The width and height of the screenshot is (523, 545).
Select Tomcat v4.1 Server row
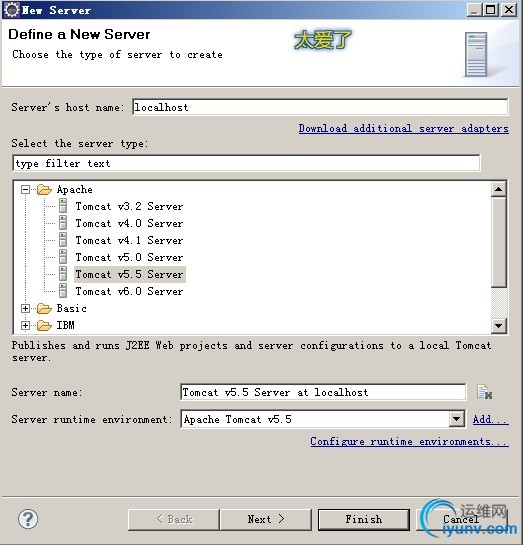coord(129,240)
